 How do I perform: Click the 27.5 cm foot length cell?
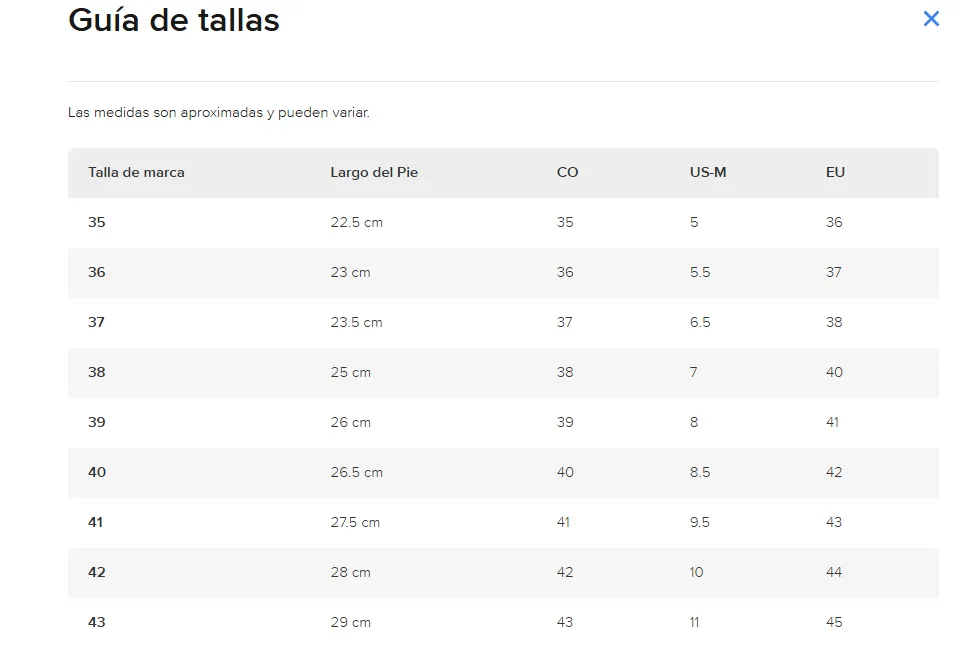point(355,522)
